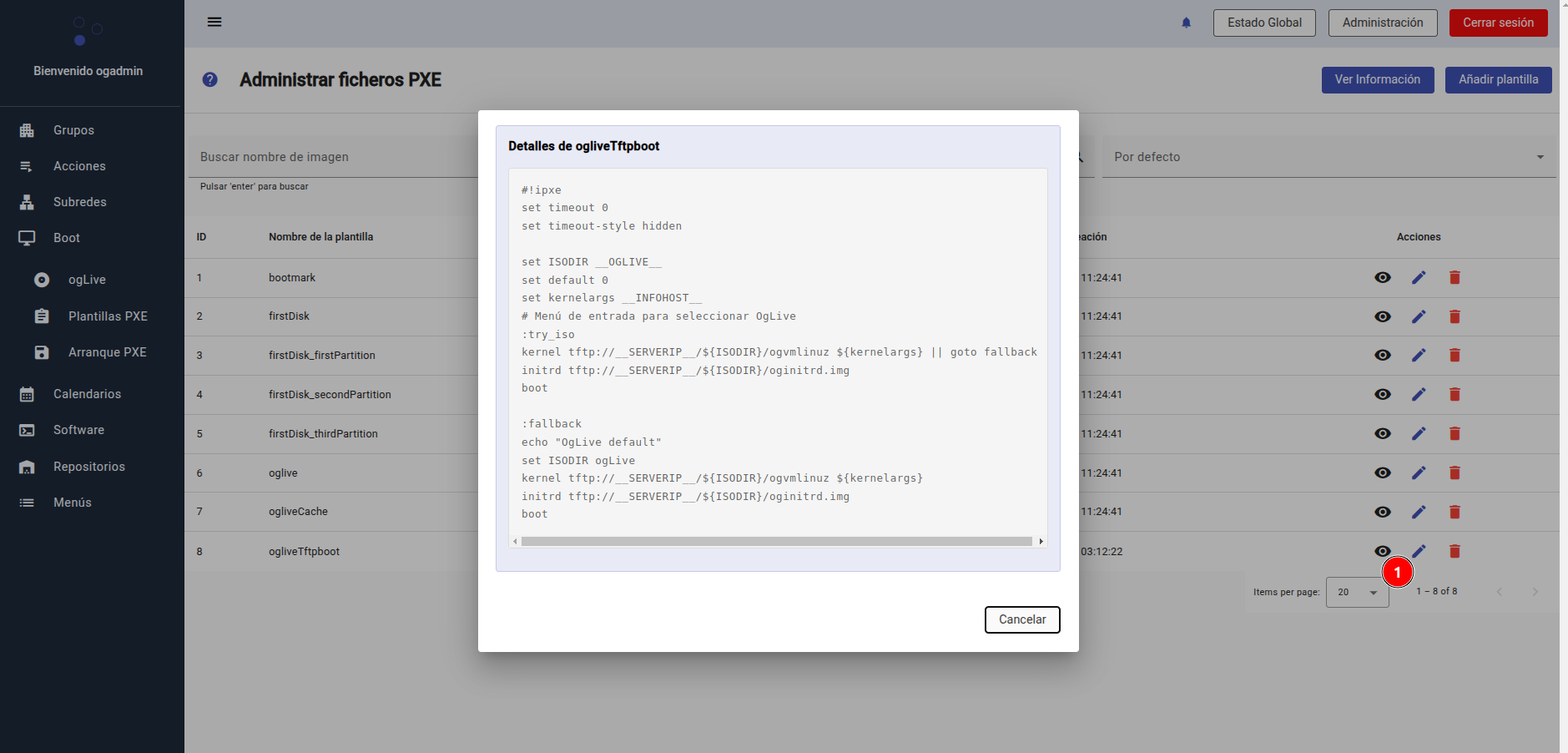Click pencil icon for oglive row
Image resolution: width=1568 pixels, height=753 pixels.
point(1419,473)
